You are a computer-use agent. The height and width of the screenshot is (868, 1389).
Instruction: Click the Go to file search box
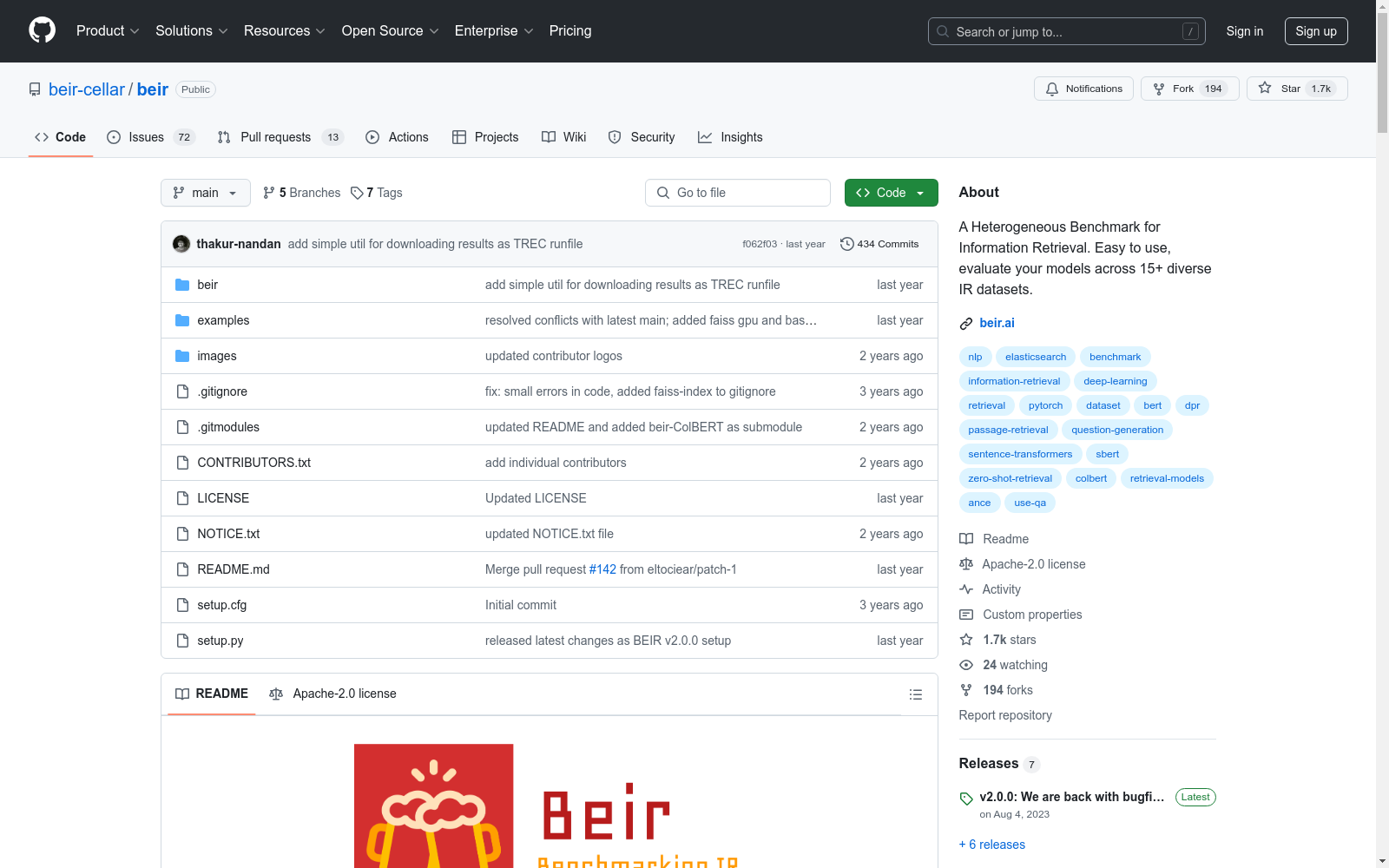coord(738,193)
